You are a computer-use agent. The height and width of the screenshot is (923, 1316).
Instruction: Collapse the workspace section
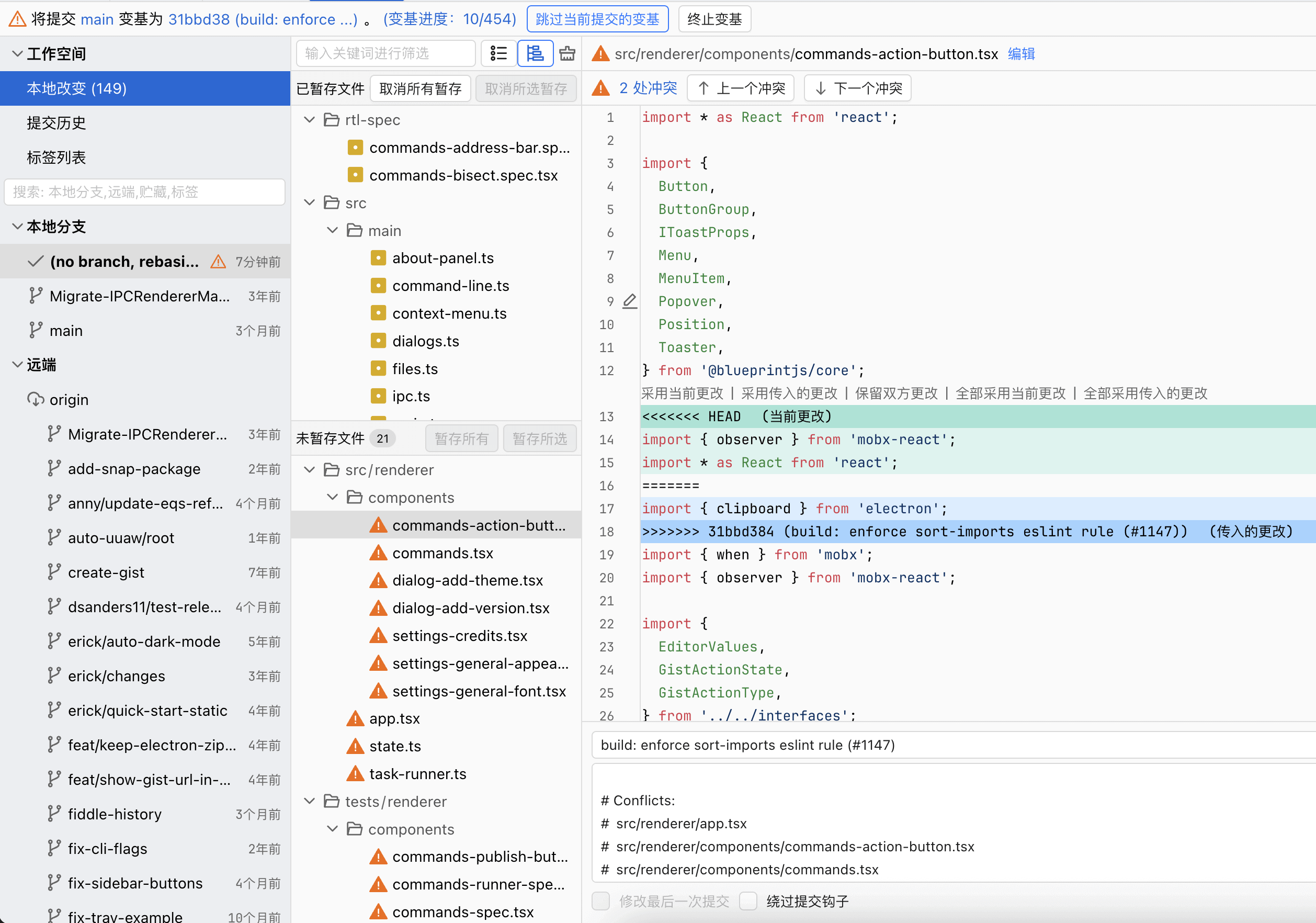(17, 53)
